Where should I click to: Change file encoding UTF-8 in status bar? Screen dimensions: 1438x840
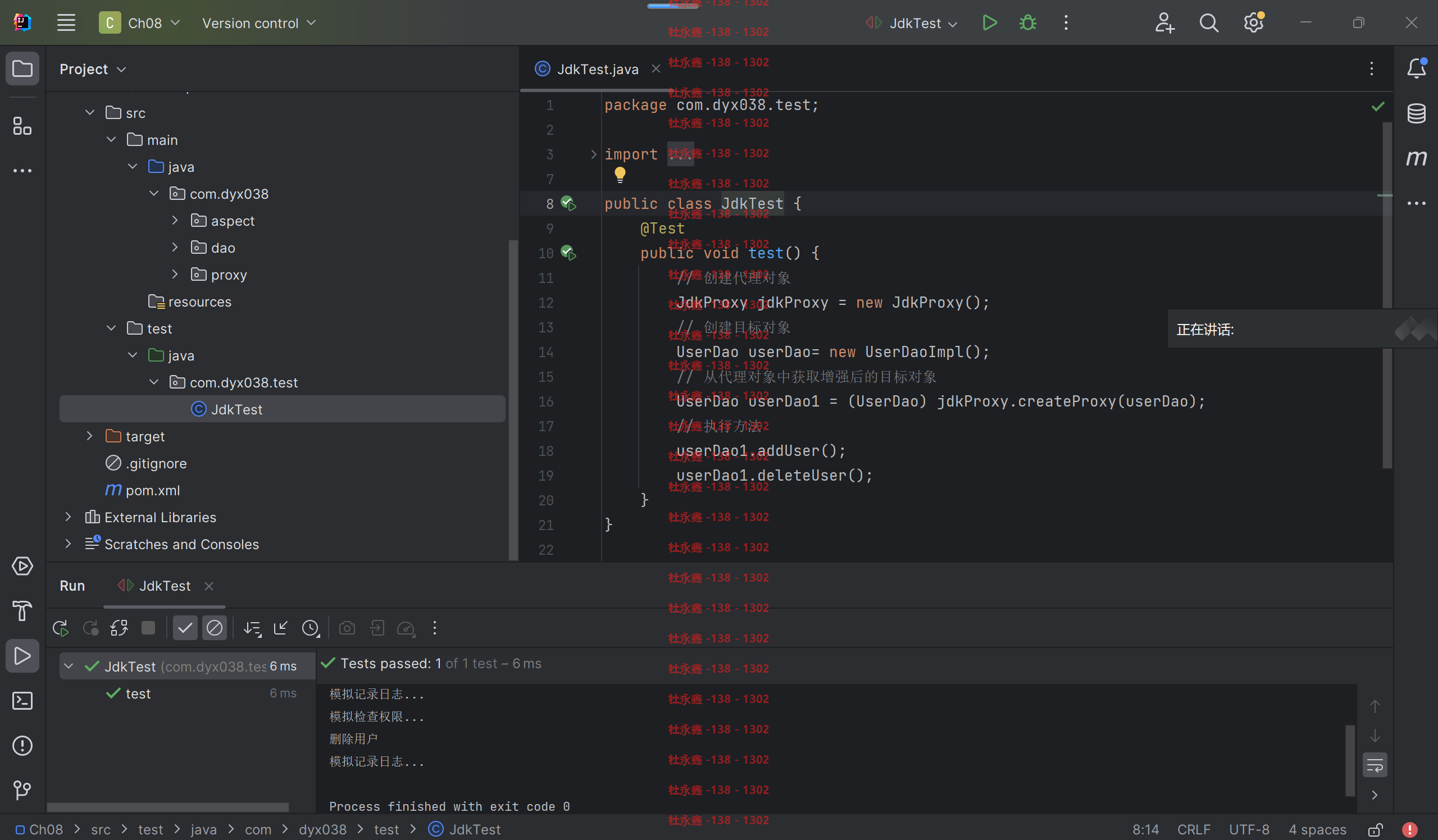coord(1249,829)
